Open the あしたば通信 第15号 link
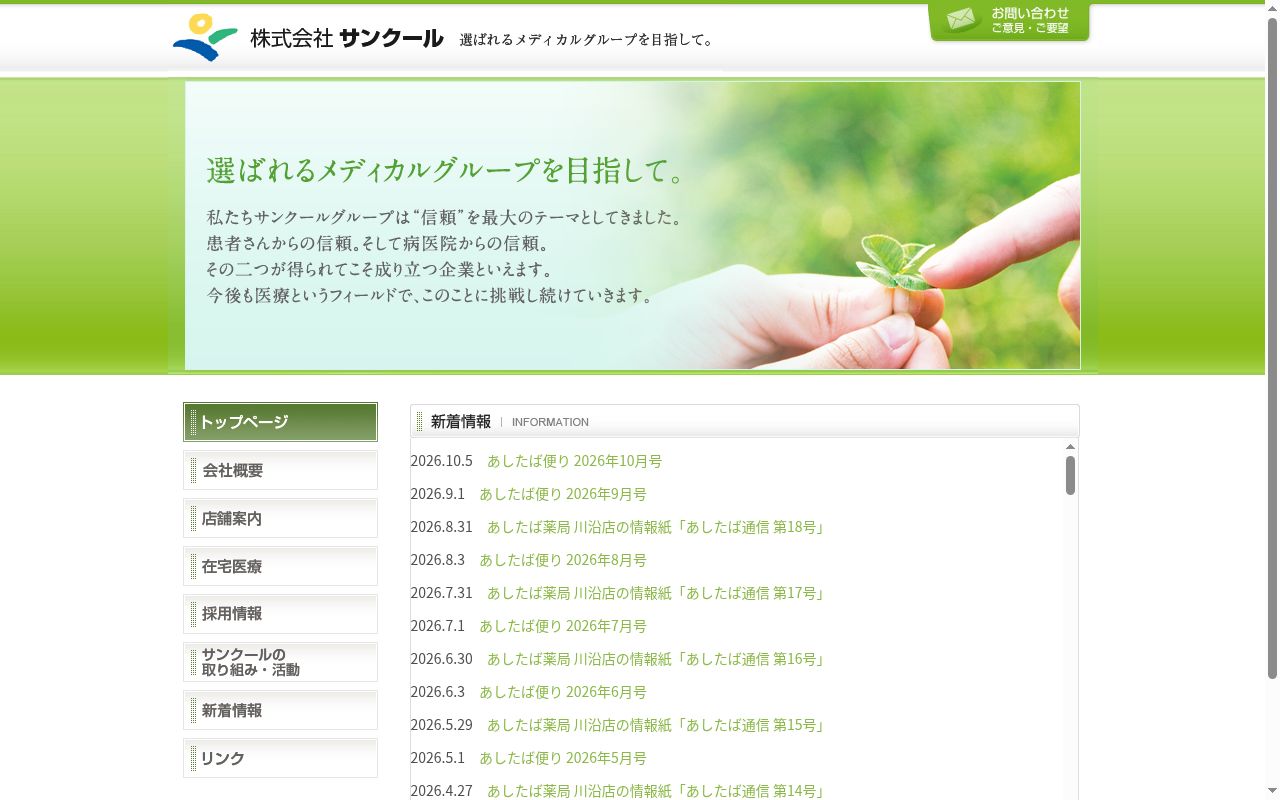 (657, 725)
